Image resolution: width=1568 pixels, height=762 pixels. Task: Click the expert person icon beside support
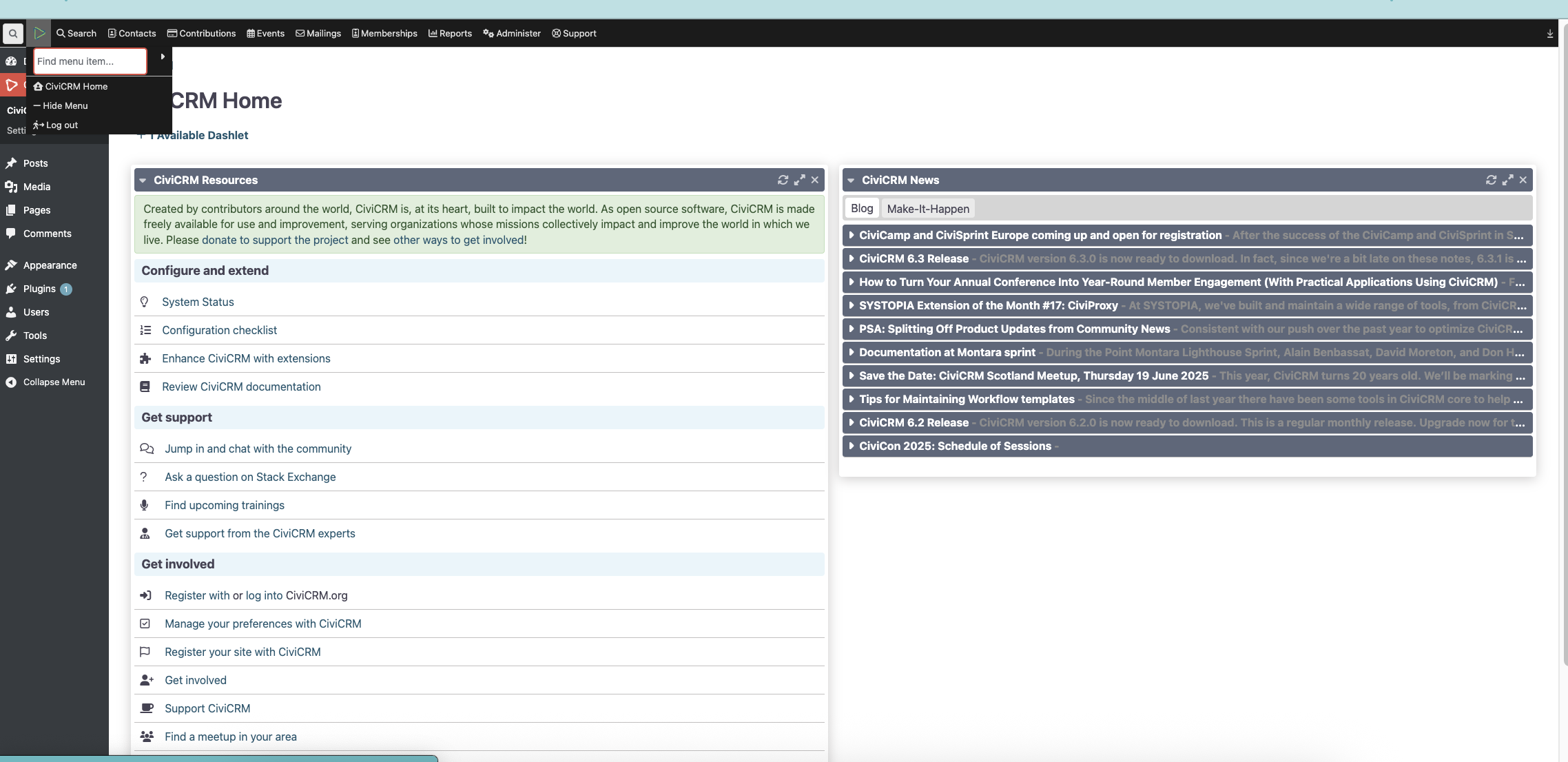145,533
